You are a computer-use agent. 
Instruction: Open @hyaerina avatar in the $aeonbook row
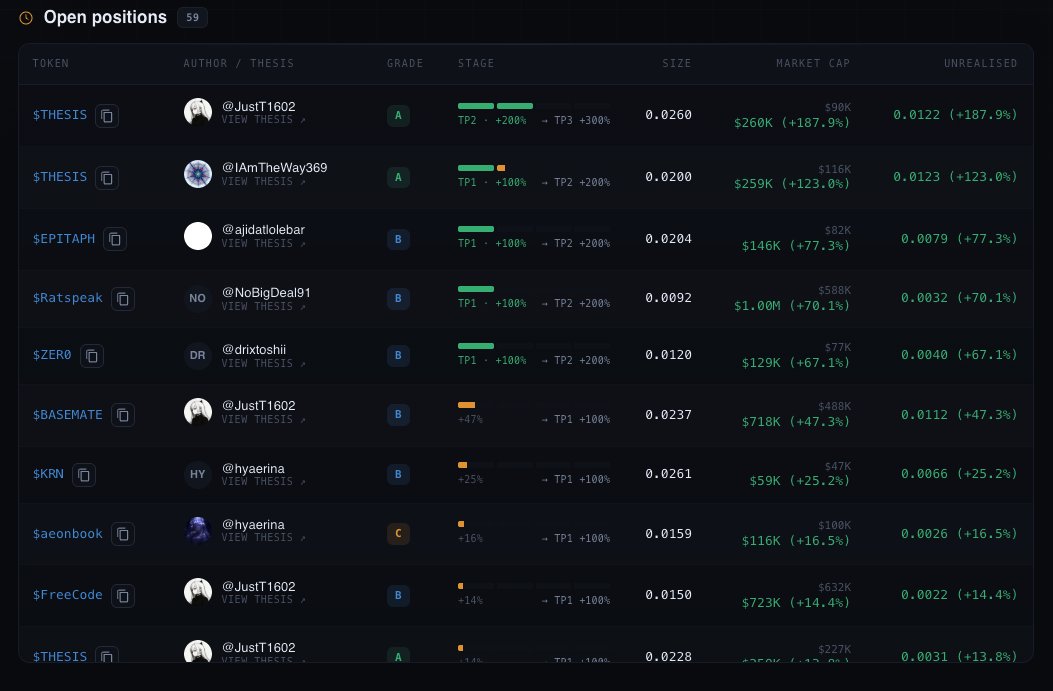click(198, 530)
